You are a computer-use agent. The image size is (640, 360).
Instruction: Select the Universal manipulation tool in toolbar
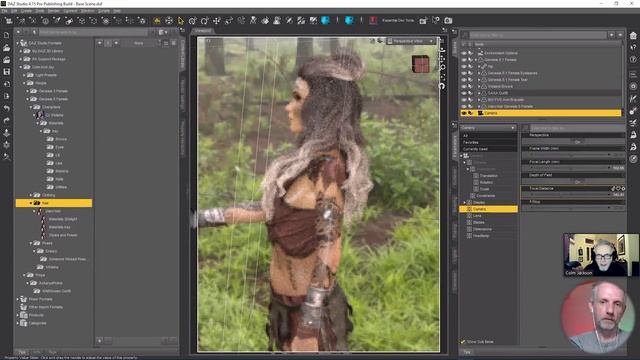point(193,20)
